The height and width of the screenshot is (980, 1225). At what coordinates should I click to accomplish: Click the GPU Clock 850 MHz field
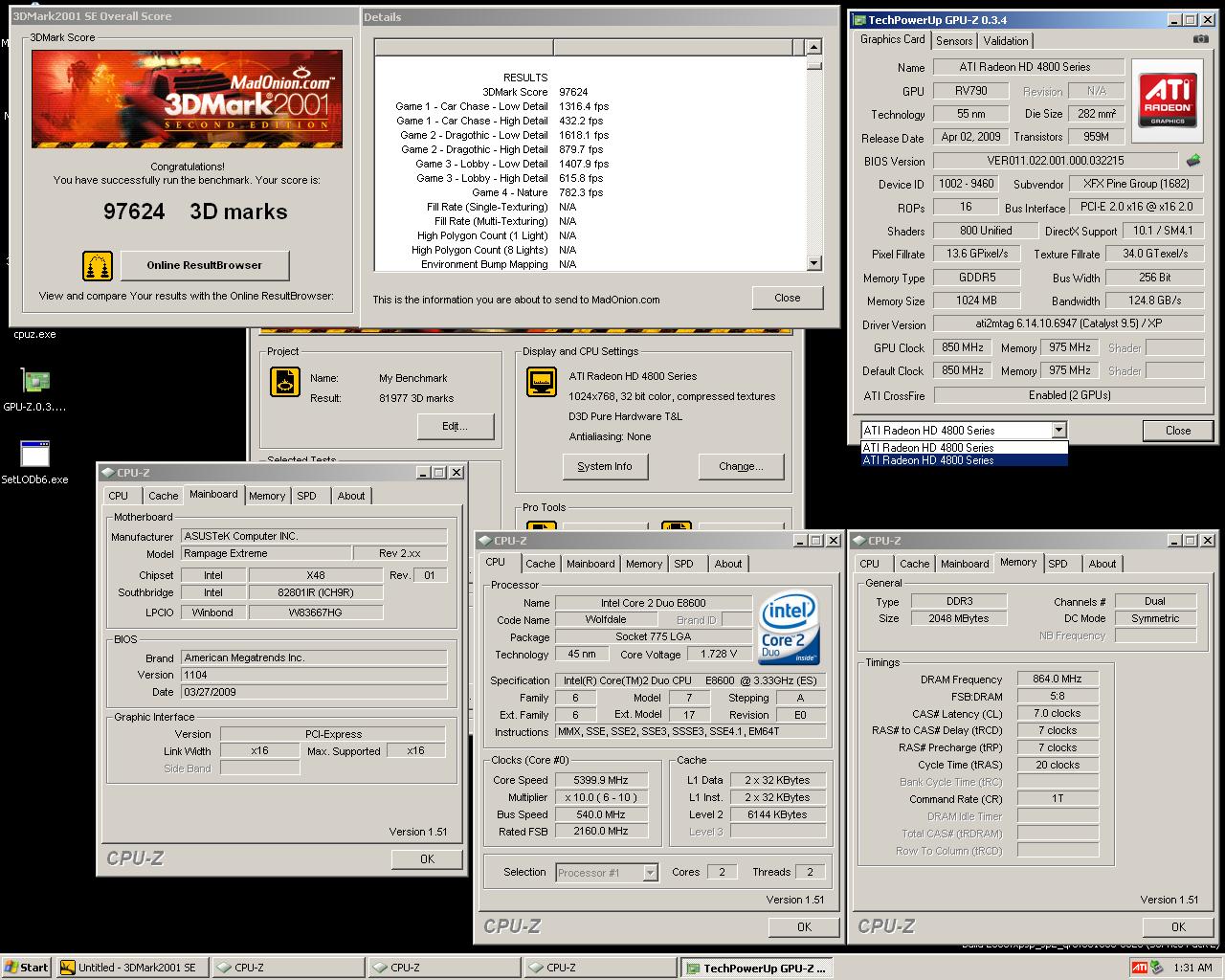coord(963,347)
